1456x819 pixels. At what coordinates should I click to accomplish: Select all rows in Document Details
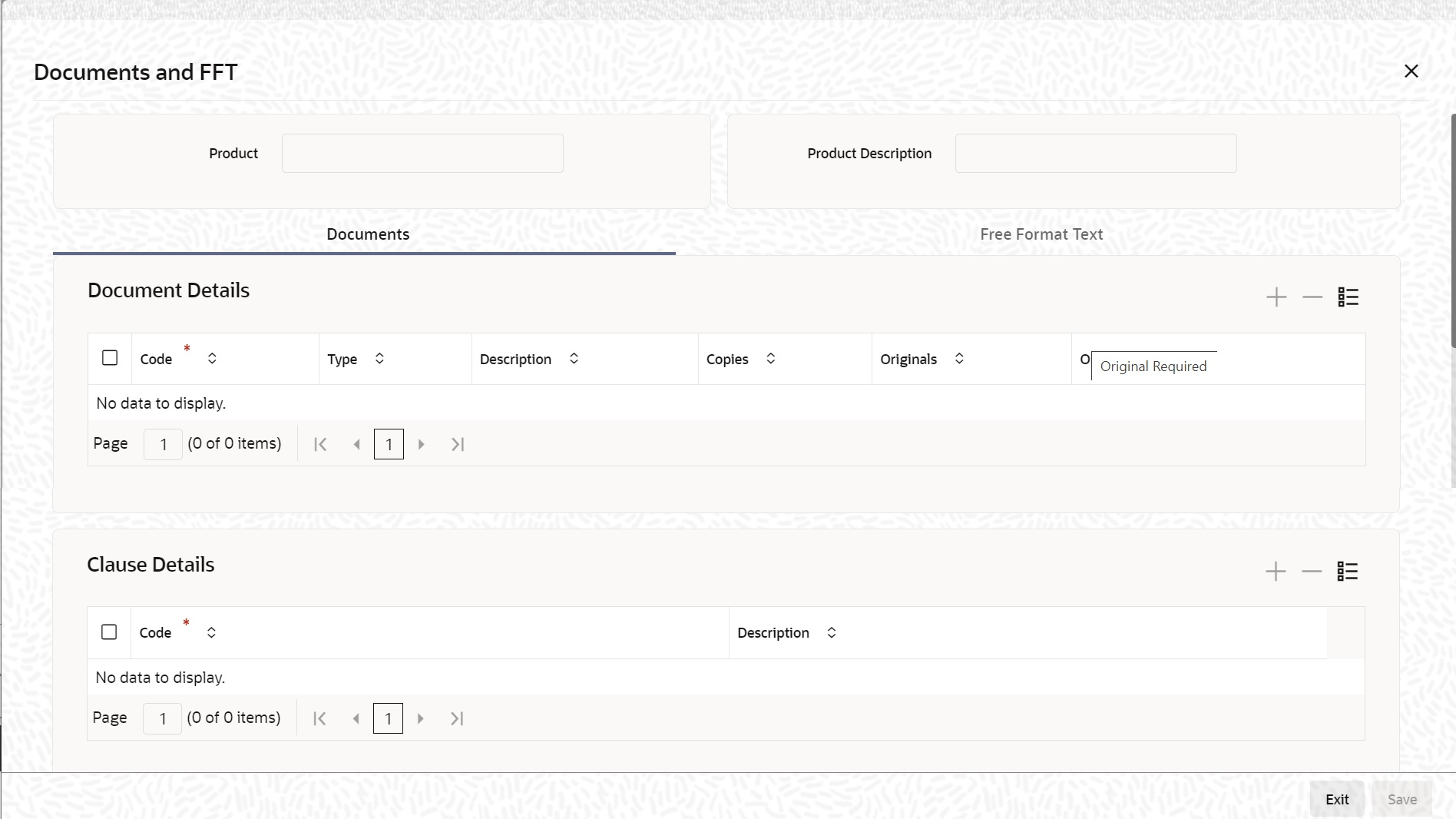(110, 358)
